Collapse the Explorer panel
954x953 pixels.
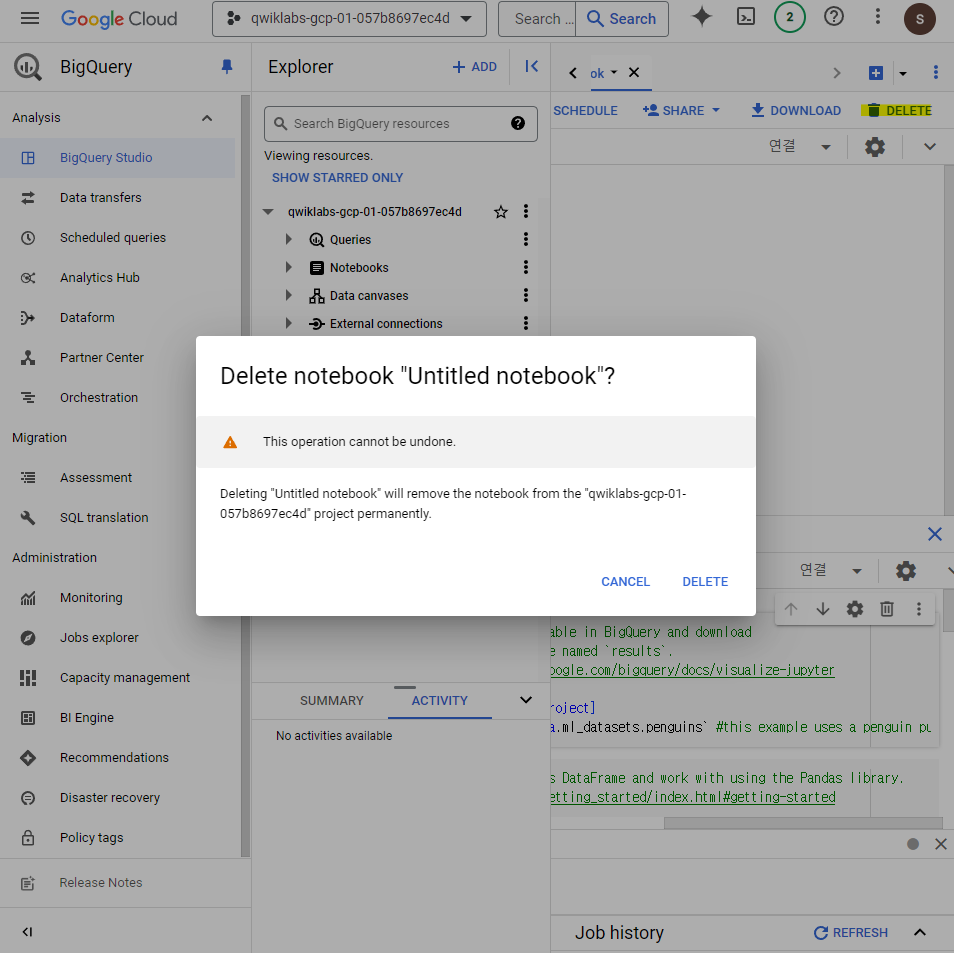click(x=531, y=66)
